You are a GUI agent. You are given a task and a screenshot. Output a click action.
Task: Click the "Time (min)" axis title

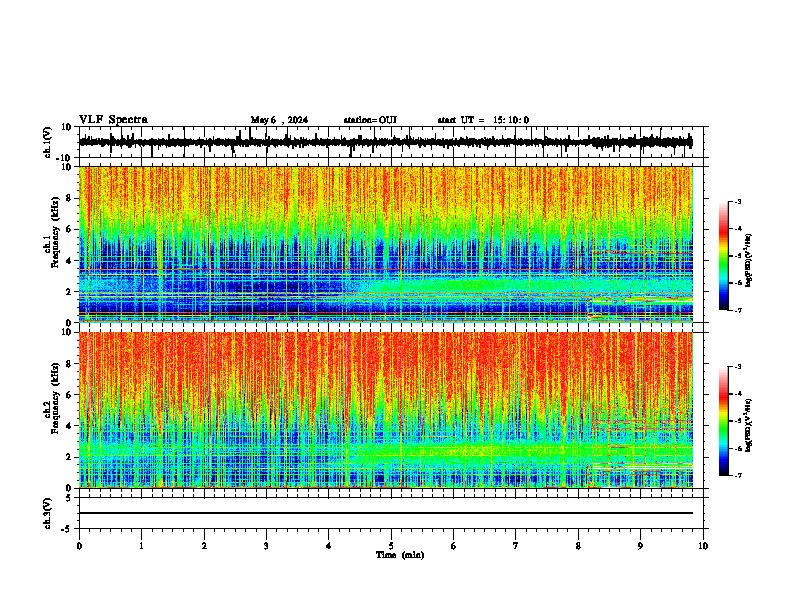tap(400, 555)
